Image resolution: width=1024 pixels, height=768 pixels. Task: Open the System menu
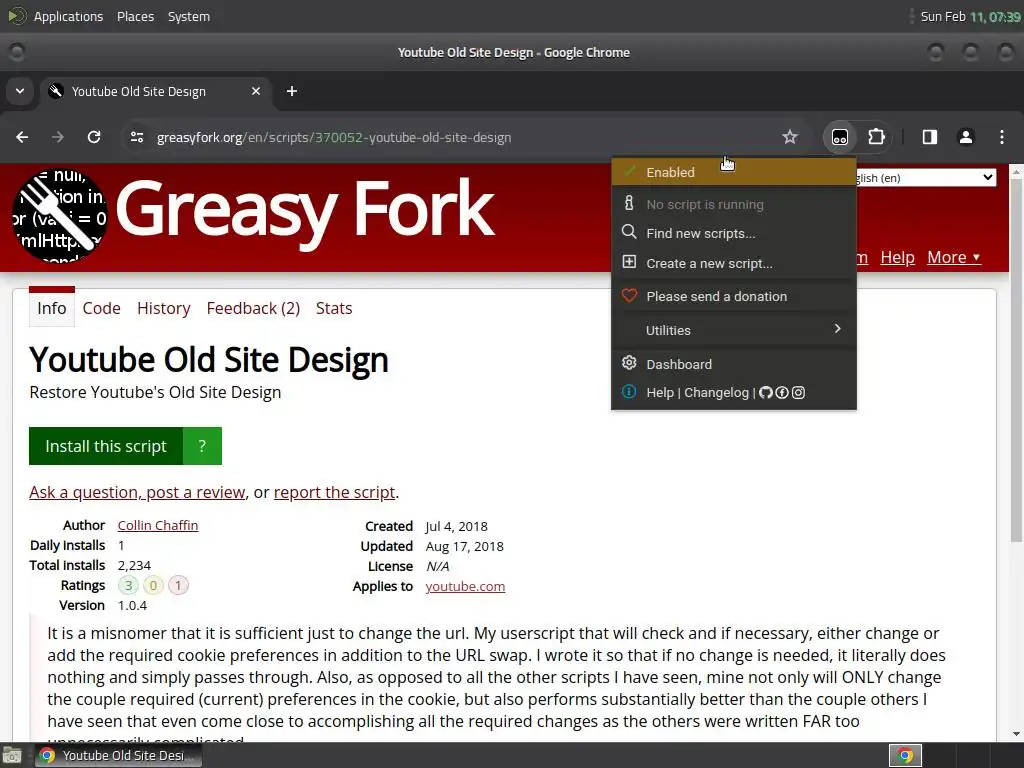point(189,16)
